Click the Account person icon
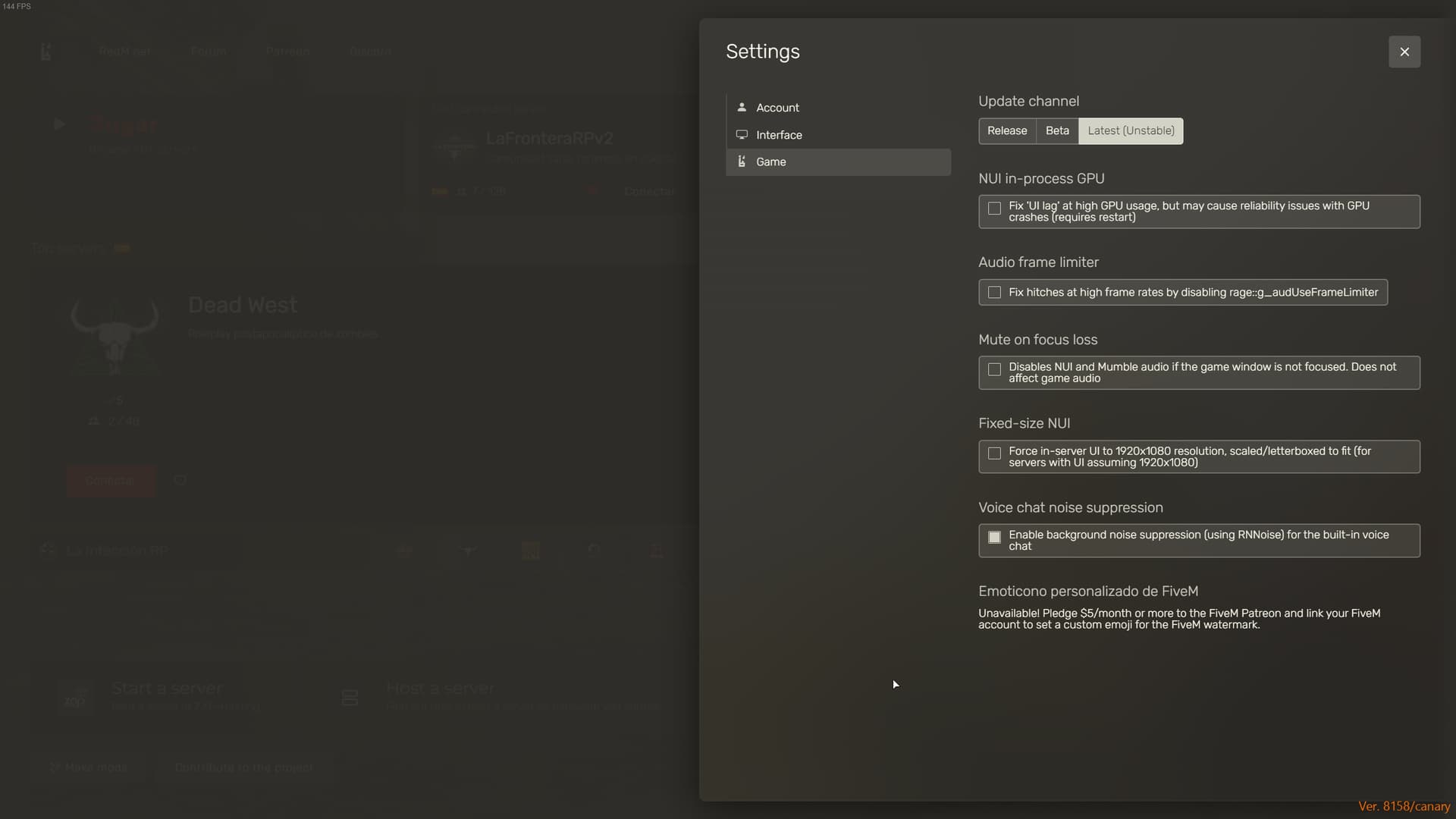This screenshot has width=1456, height=819. point(742,107)
